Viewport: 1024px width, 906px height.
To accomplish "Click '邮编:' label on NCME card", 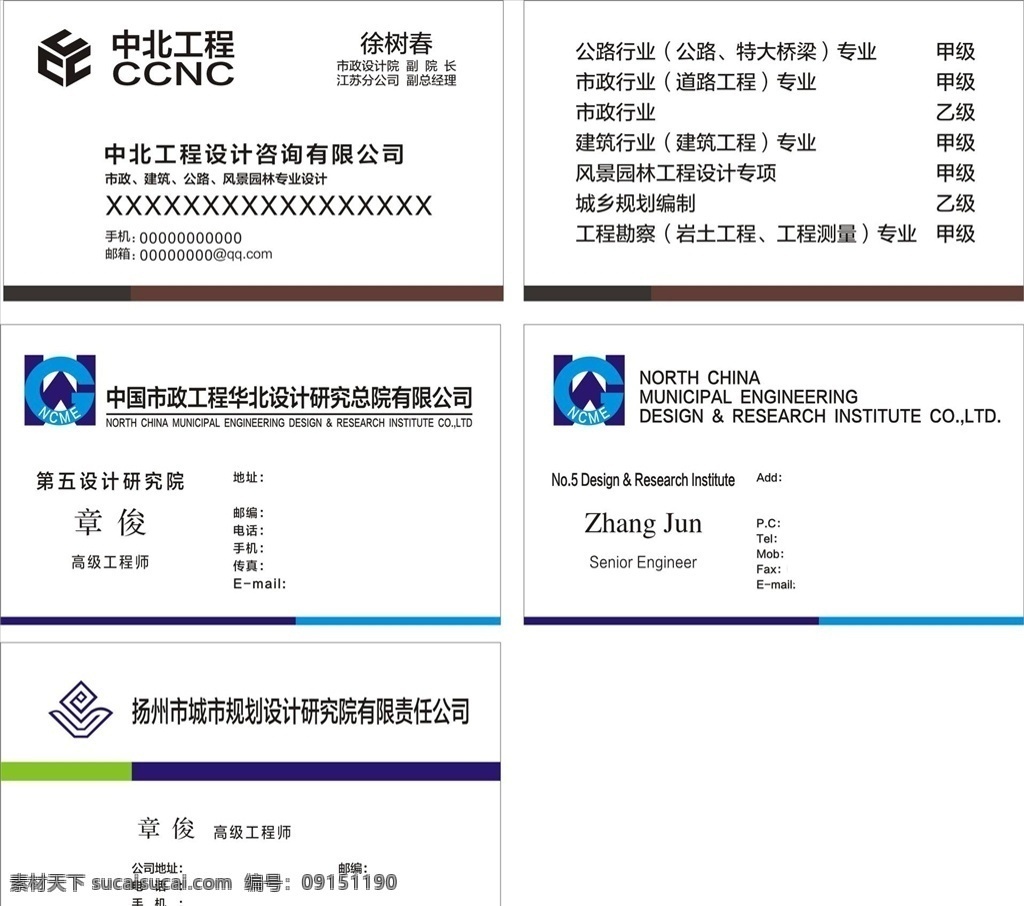I will [x=248, y=513].
